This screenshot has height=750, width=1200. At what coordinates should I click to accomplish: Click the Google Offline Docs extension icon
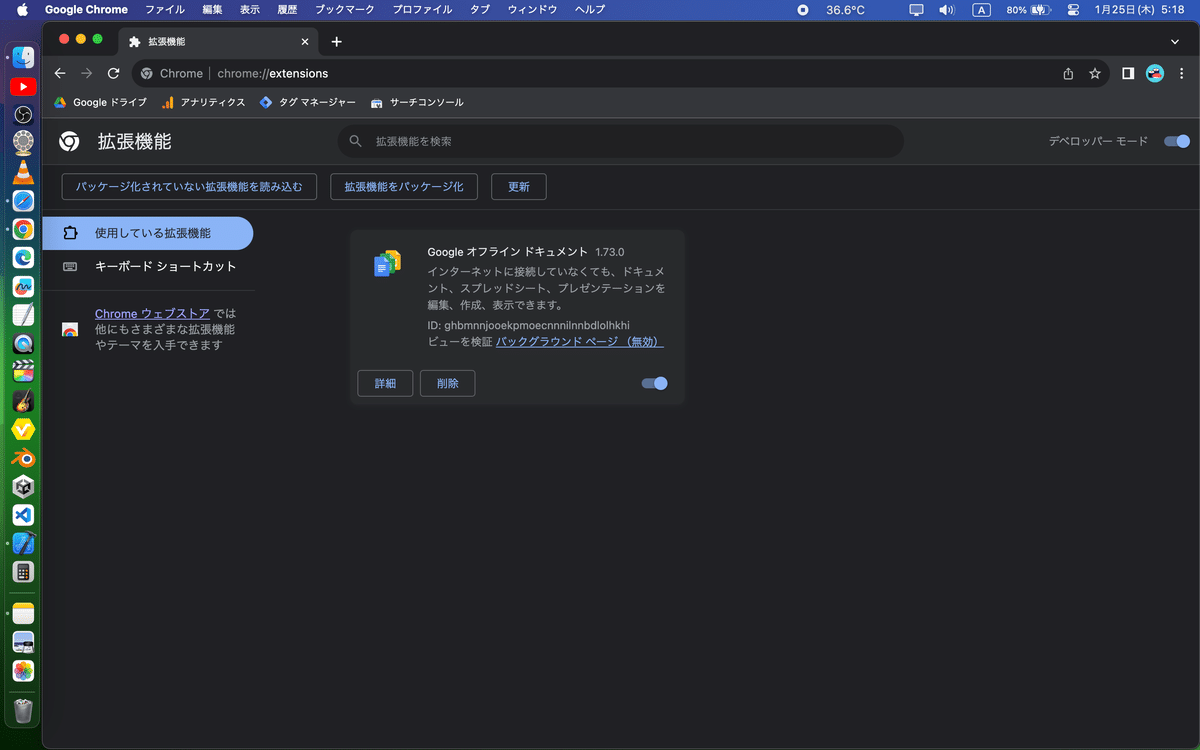pos(387,263)
